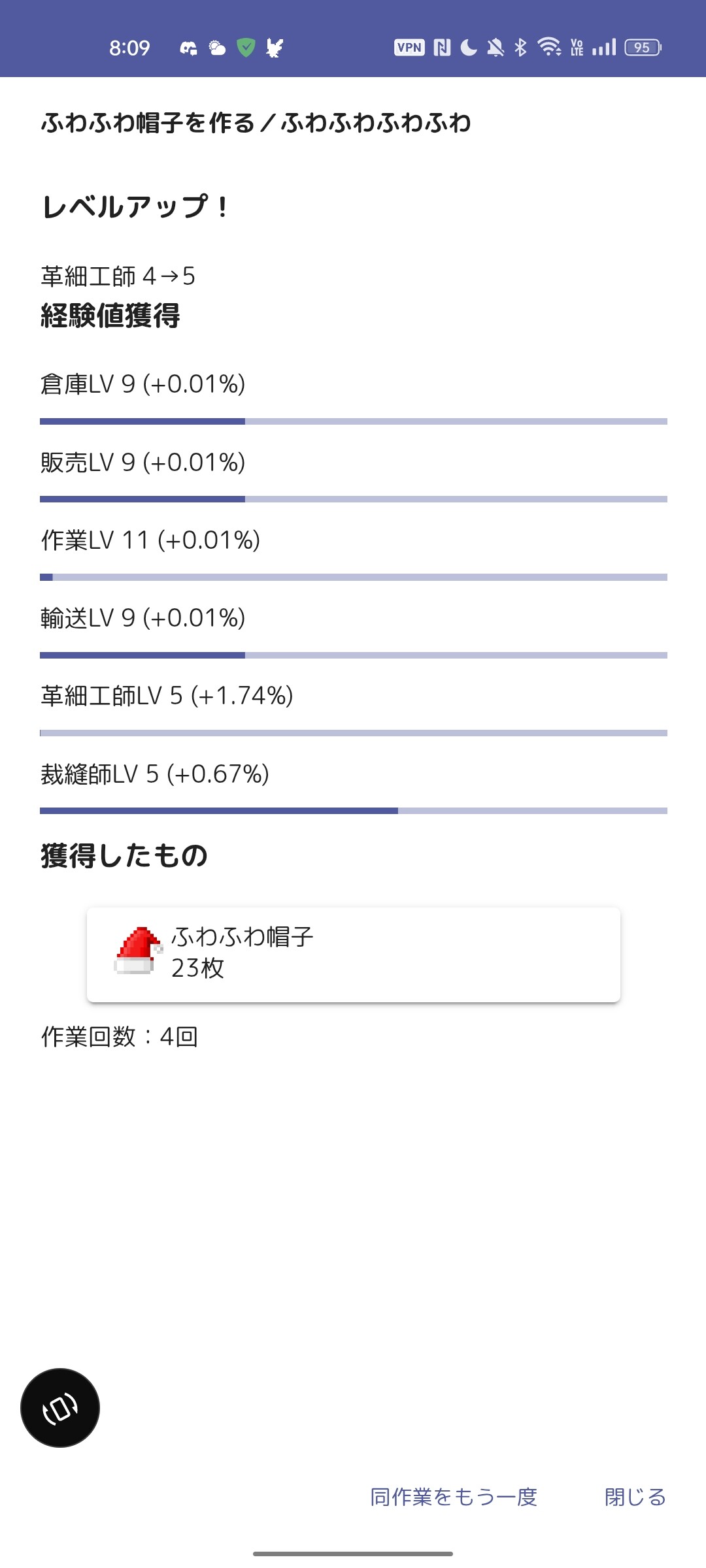Image resolution: width=706 pixels, height=1568 pixels.
Task: Tap the 裁縫師LV 5 progress bar
Action: tap(354, 811)
